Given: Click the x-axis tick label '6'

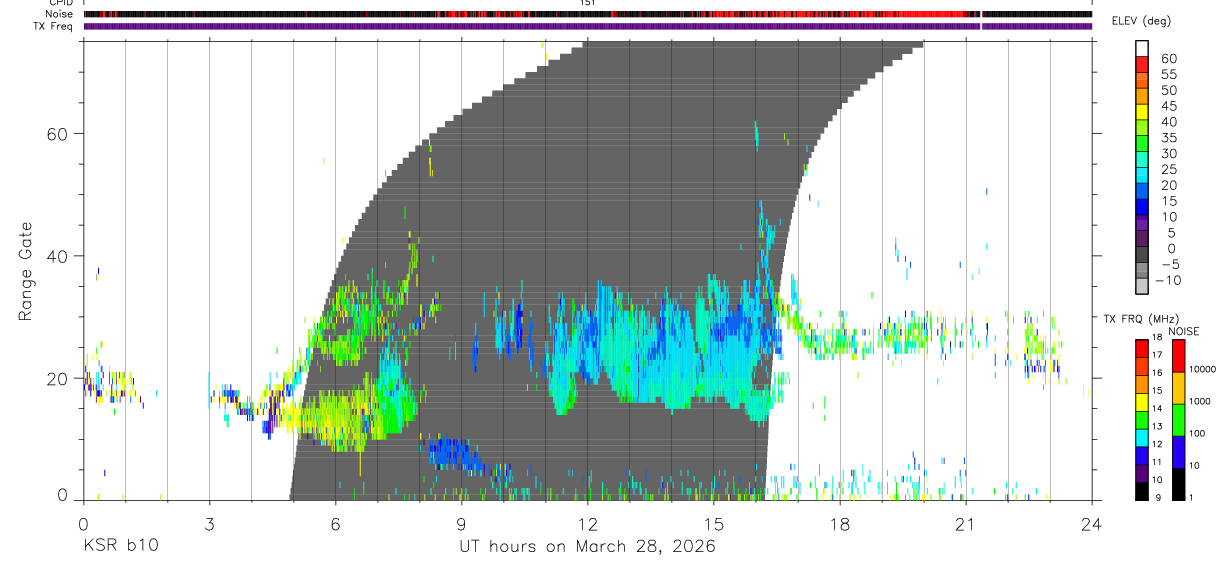Looking at the screenshot, I should [335, 524].
